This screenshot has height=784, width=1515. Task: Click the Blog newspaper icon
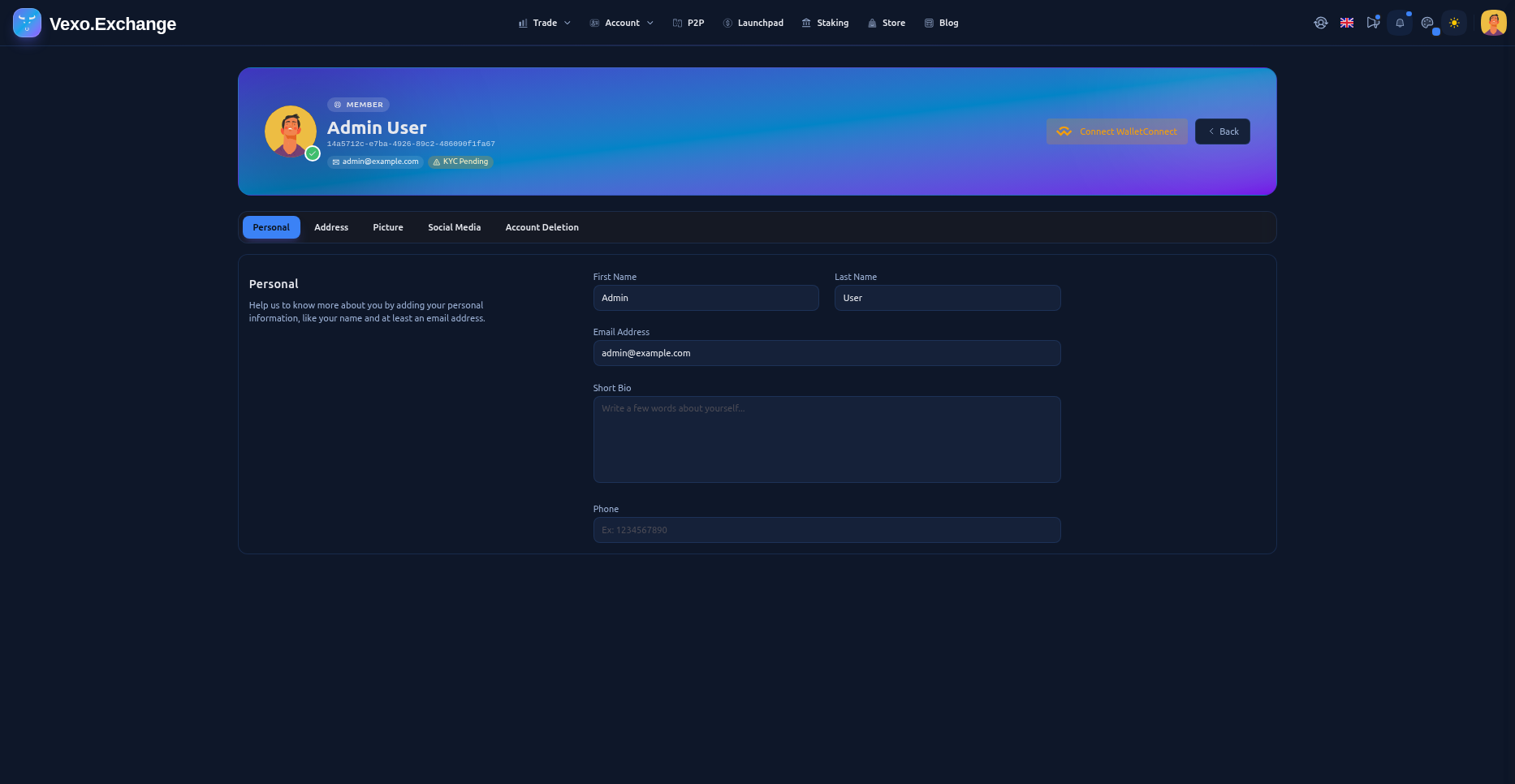(929, 24)
